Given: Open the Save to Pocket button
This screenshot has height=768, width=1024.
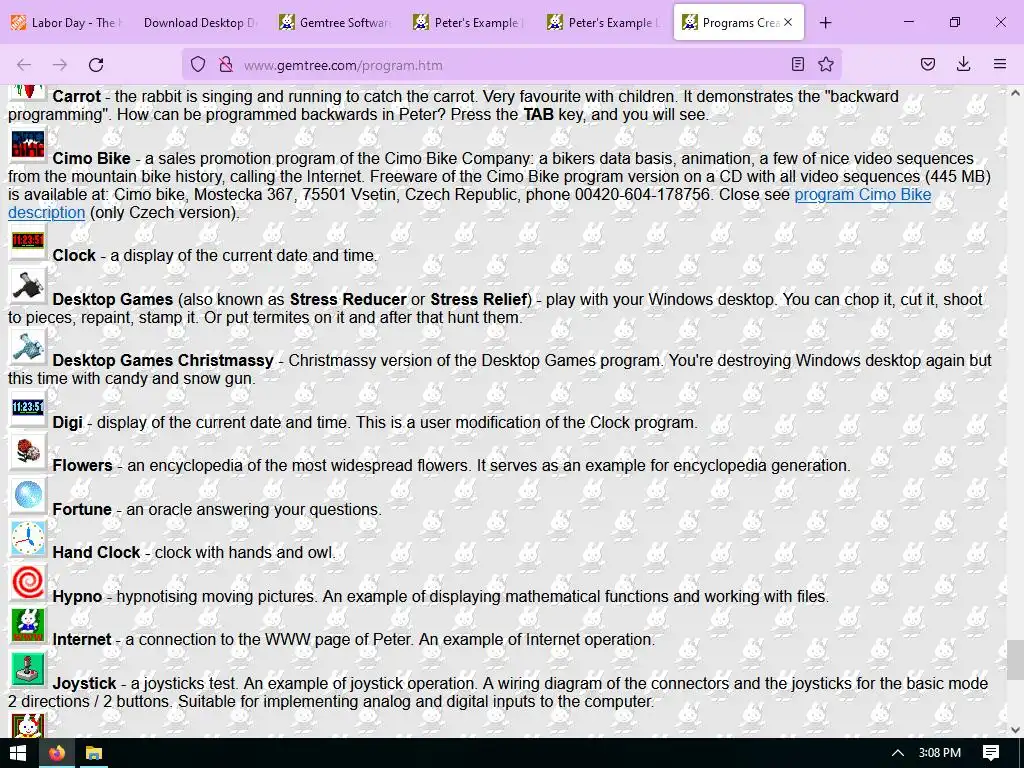Looking at the screenshot, I should [x=927, y=64].
